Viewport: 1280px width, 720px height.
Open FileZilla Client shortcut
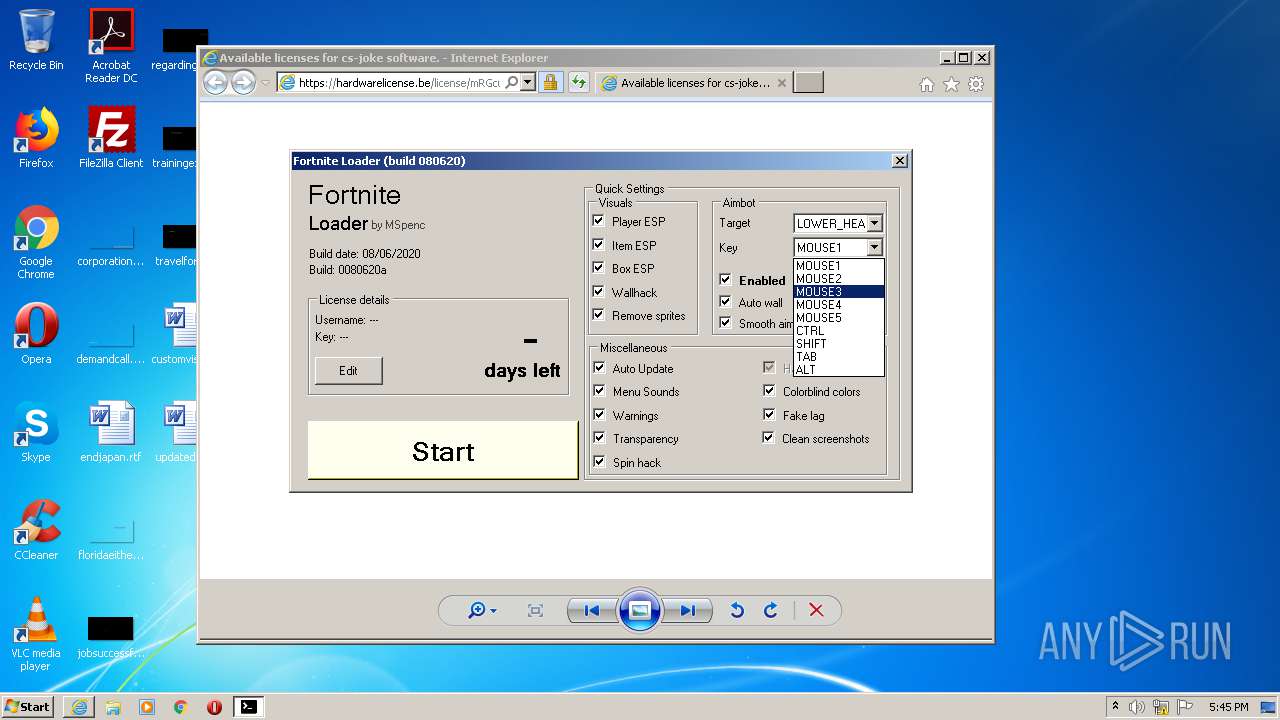click(111, 138)
